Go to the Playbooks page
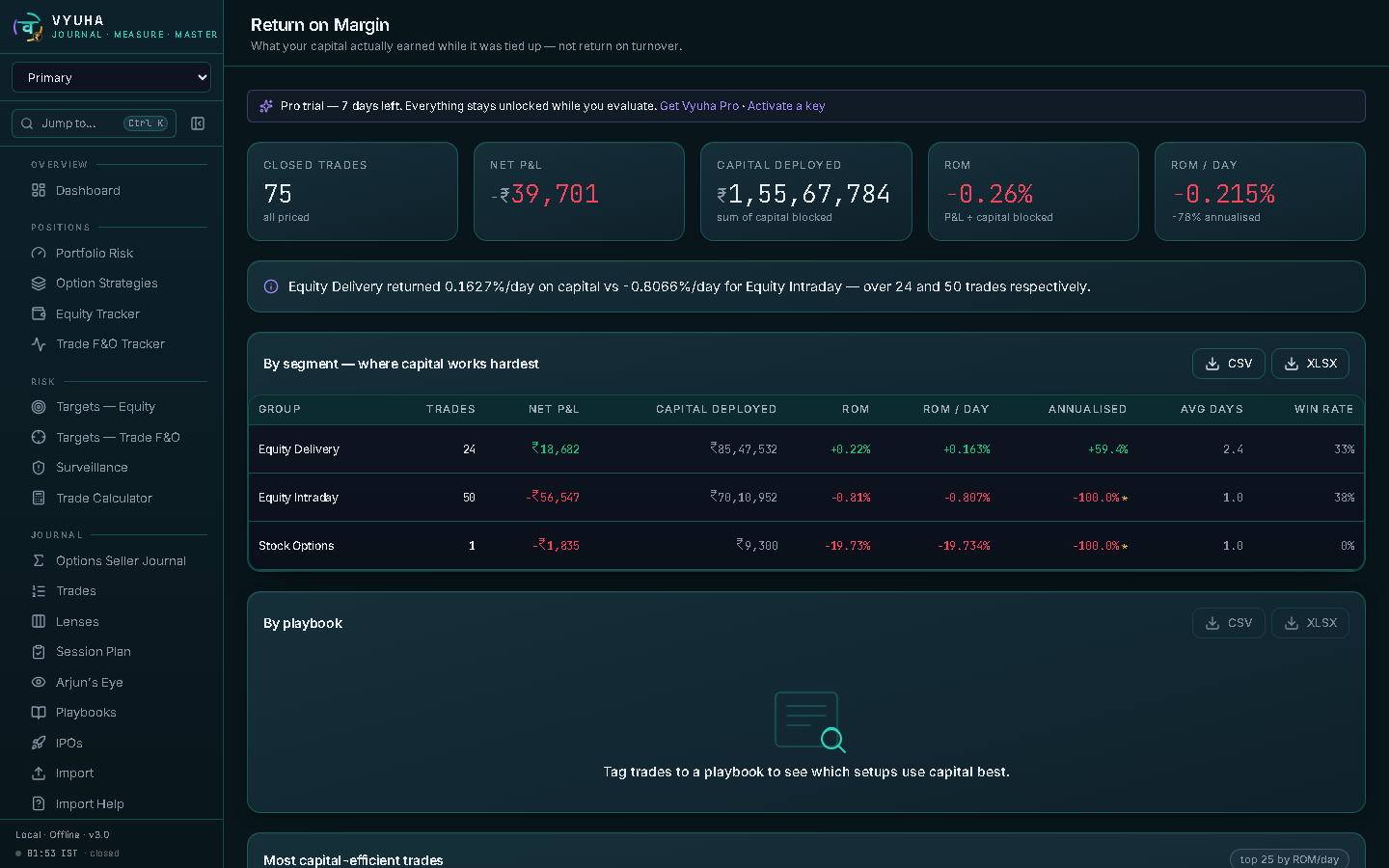The height and width of the screenshot is (868, 1389). pyautogui.click(x=111, y=713)
